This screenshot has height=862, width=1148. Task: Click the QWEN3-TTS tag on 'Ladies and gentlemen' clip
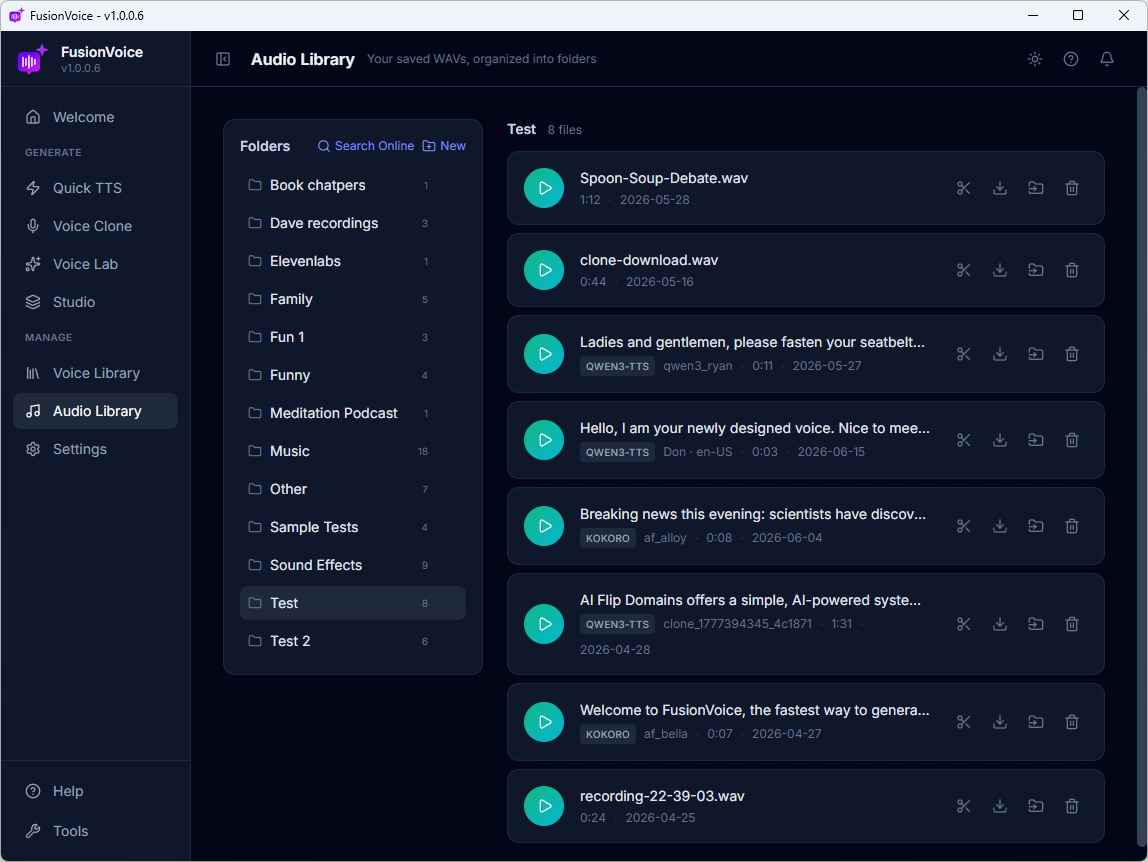[x=617, y=366]
